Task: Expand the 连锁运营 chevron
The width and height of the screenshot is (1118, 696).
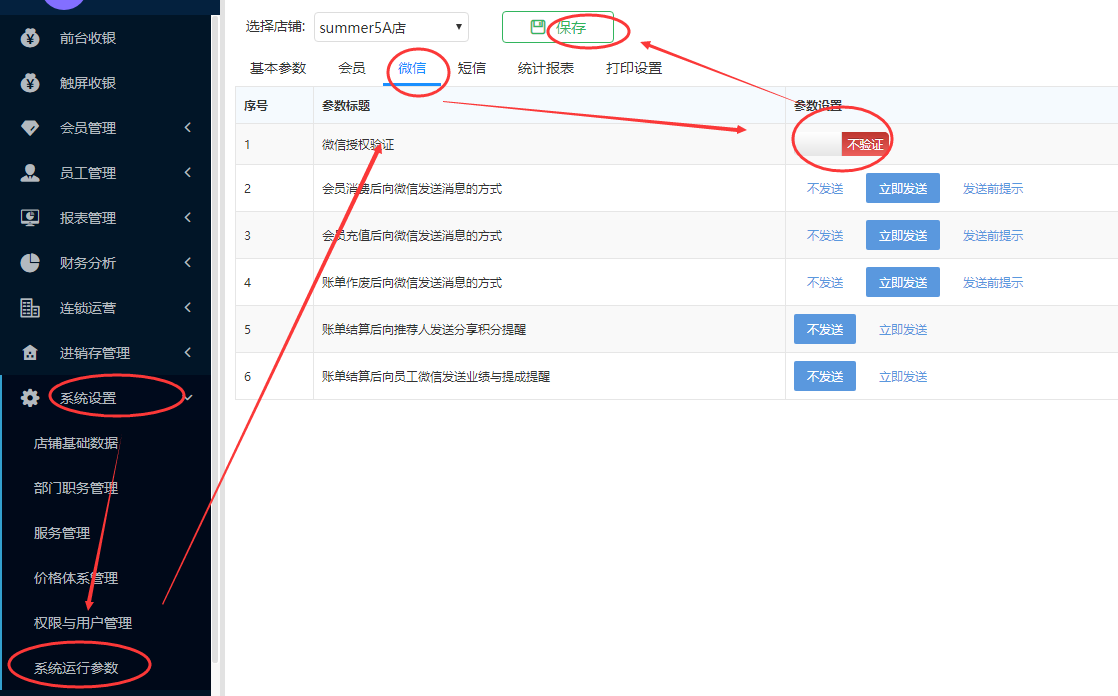Action: (x=188, y=307)
